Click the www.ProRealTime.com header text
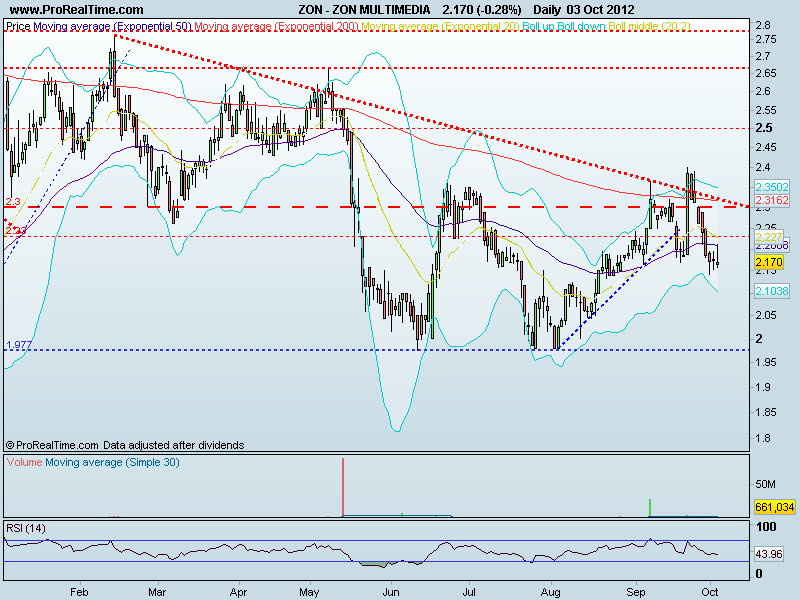Screen dimensions: 800x600 [77, 9]
